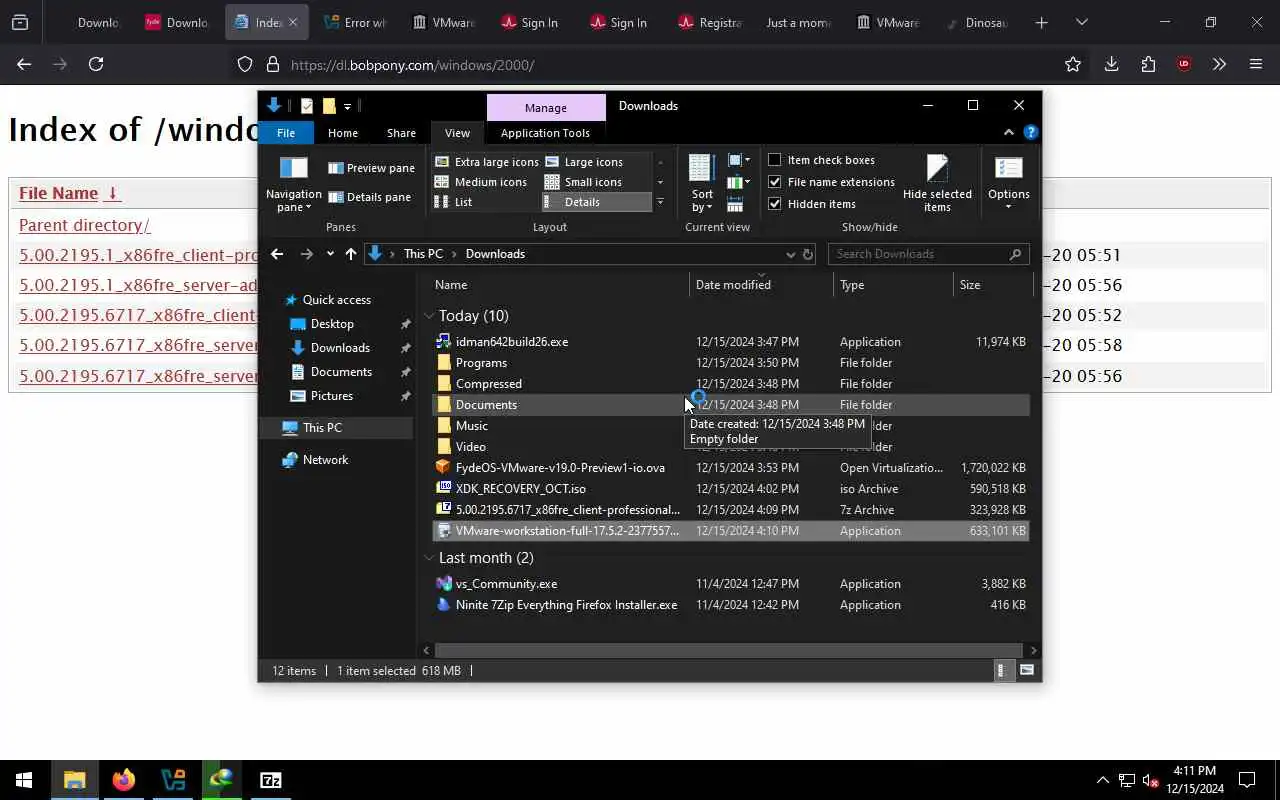Open the Sort by dropdown

(x=702, y=184)
